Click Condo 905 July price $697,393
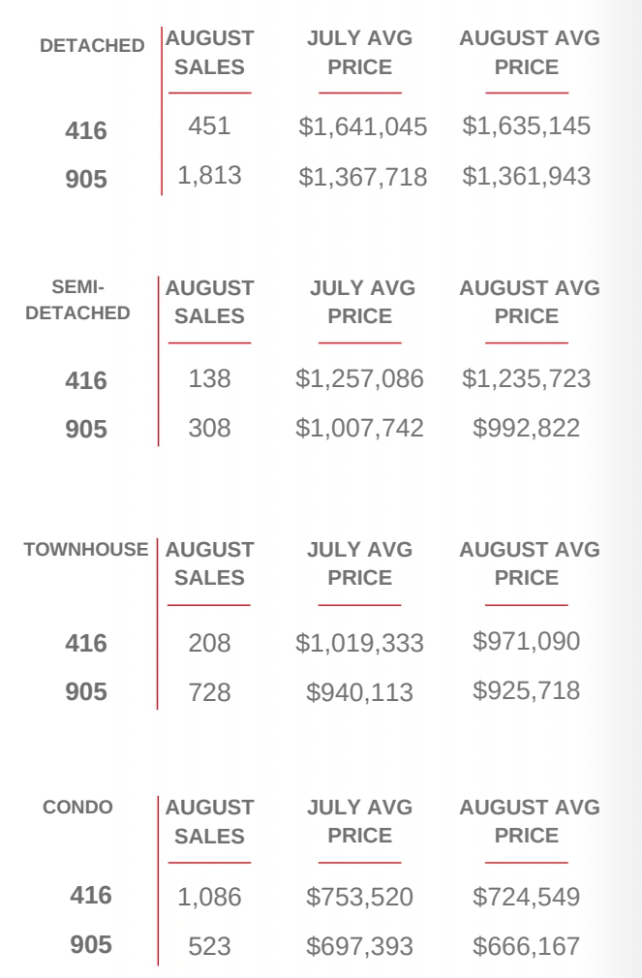The width and height of the screenshot is (642, 978). tap(359, 946)
